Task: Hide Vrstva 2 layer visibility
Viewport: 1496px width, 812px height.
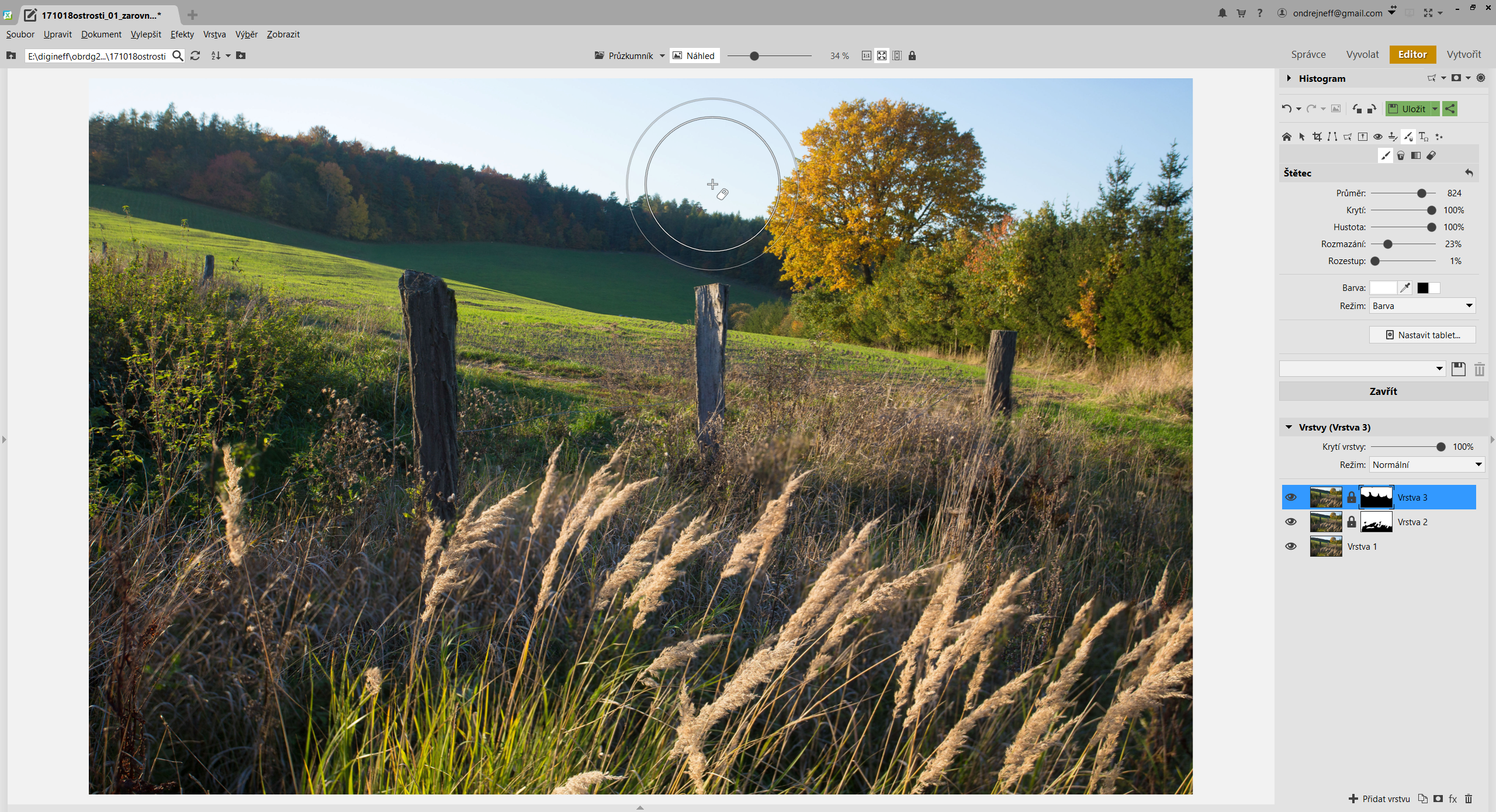Action: [1291, 522]
